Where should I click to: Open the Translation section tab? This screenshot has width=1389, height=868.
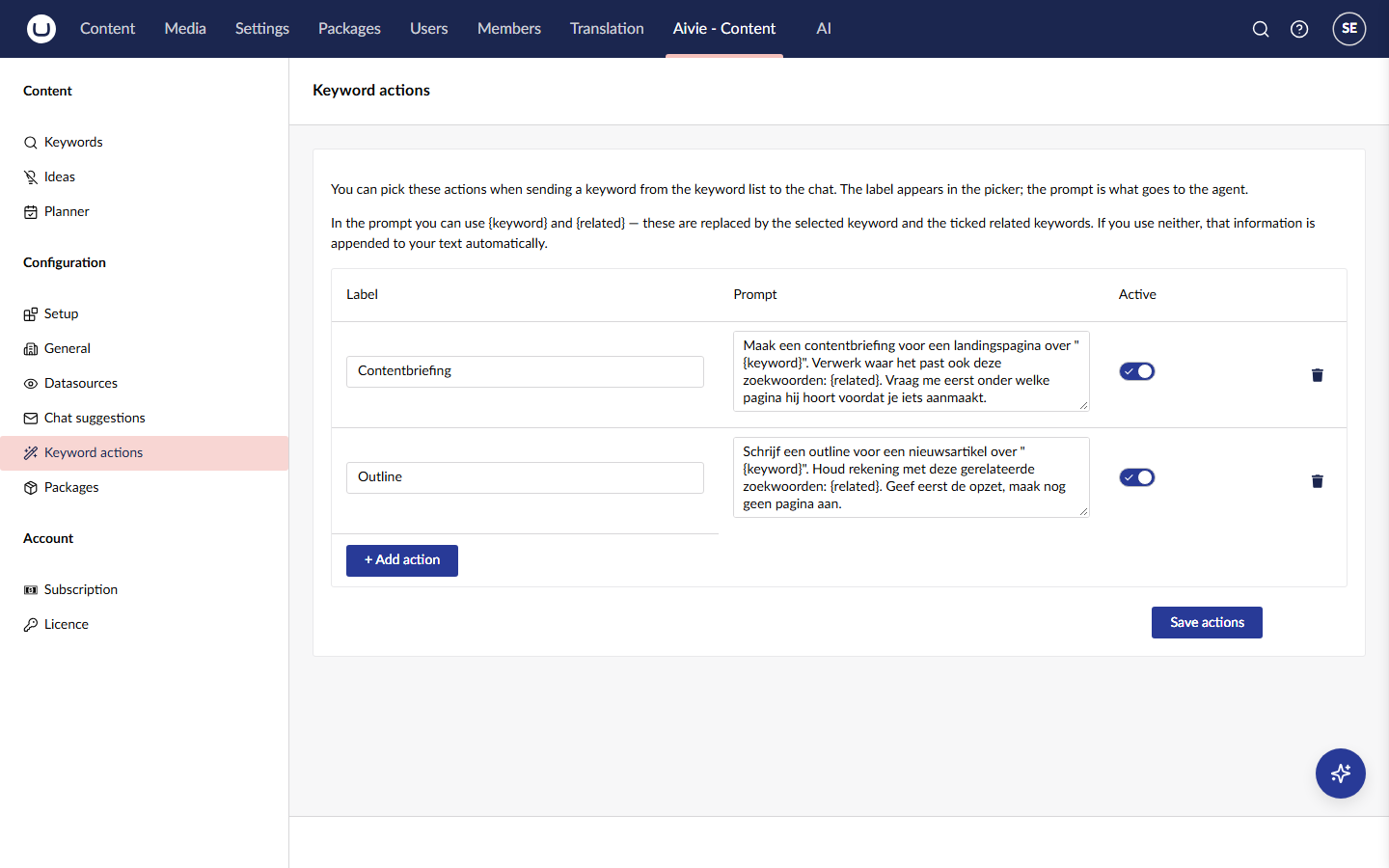point(607,29)
